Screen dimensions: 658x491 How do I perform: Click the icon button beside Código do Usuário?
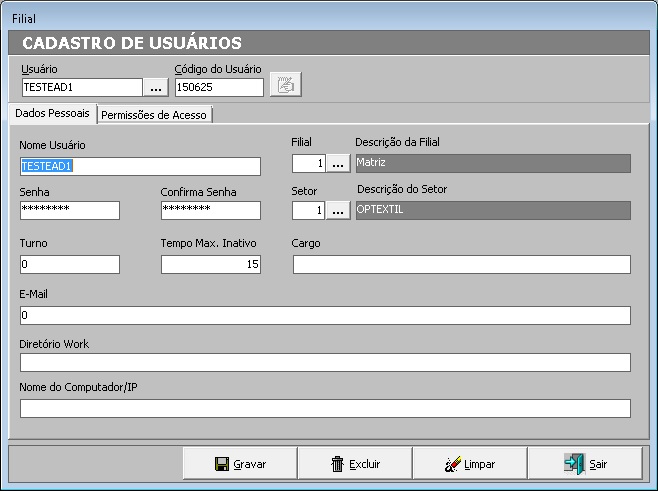point(285,86)
